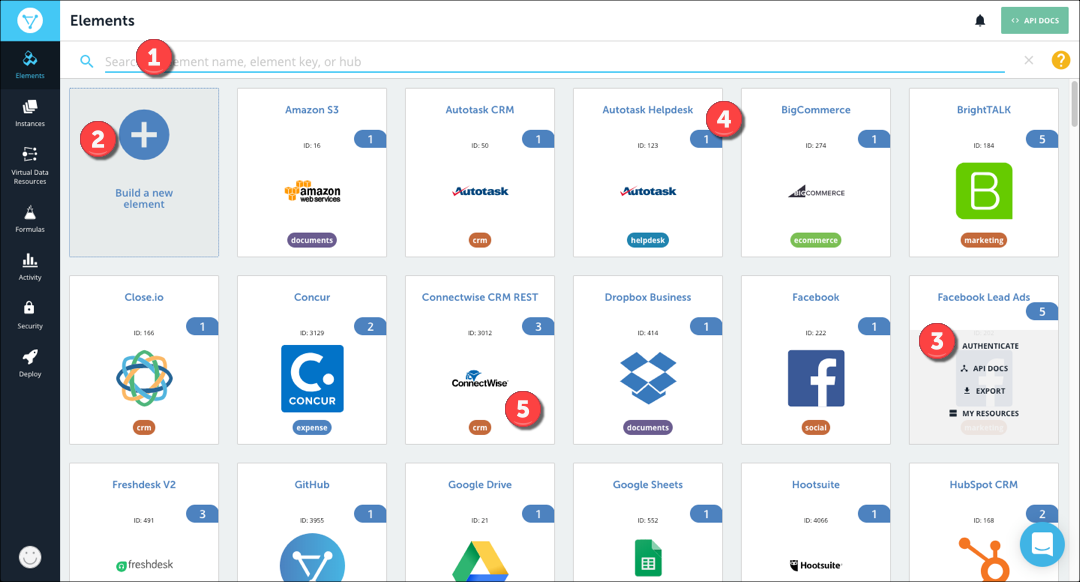Image resolution: width=1080 pixels, height=582 pixels.
Task: Open the chat support bubble
Action: 1042,544
